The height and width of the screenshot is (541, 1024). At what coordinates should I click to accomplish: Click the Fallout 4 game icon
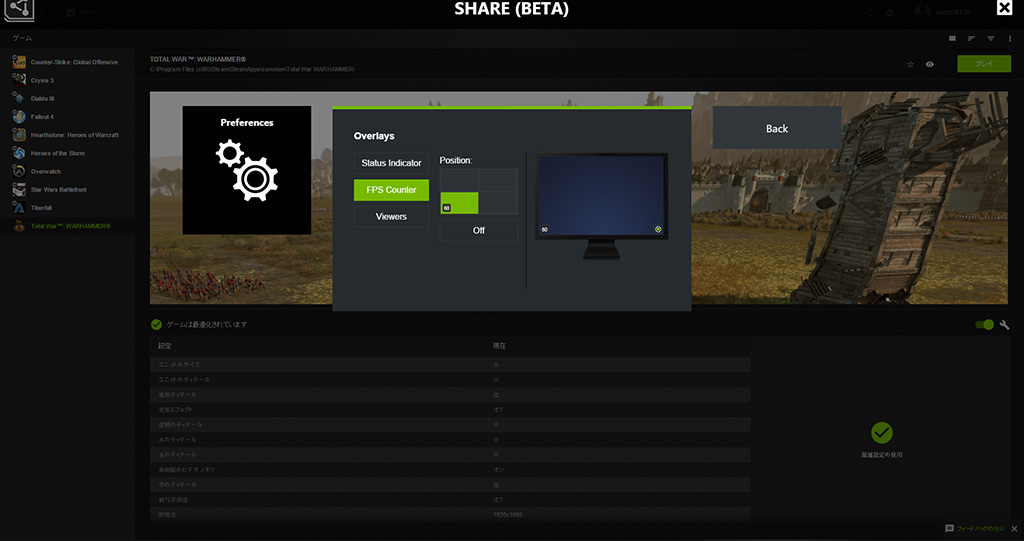coord(19,117)
